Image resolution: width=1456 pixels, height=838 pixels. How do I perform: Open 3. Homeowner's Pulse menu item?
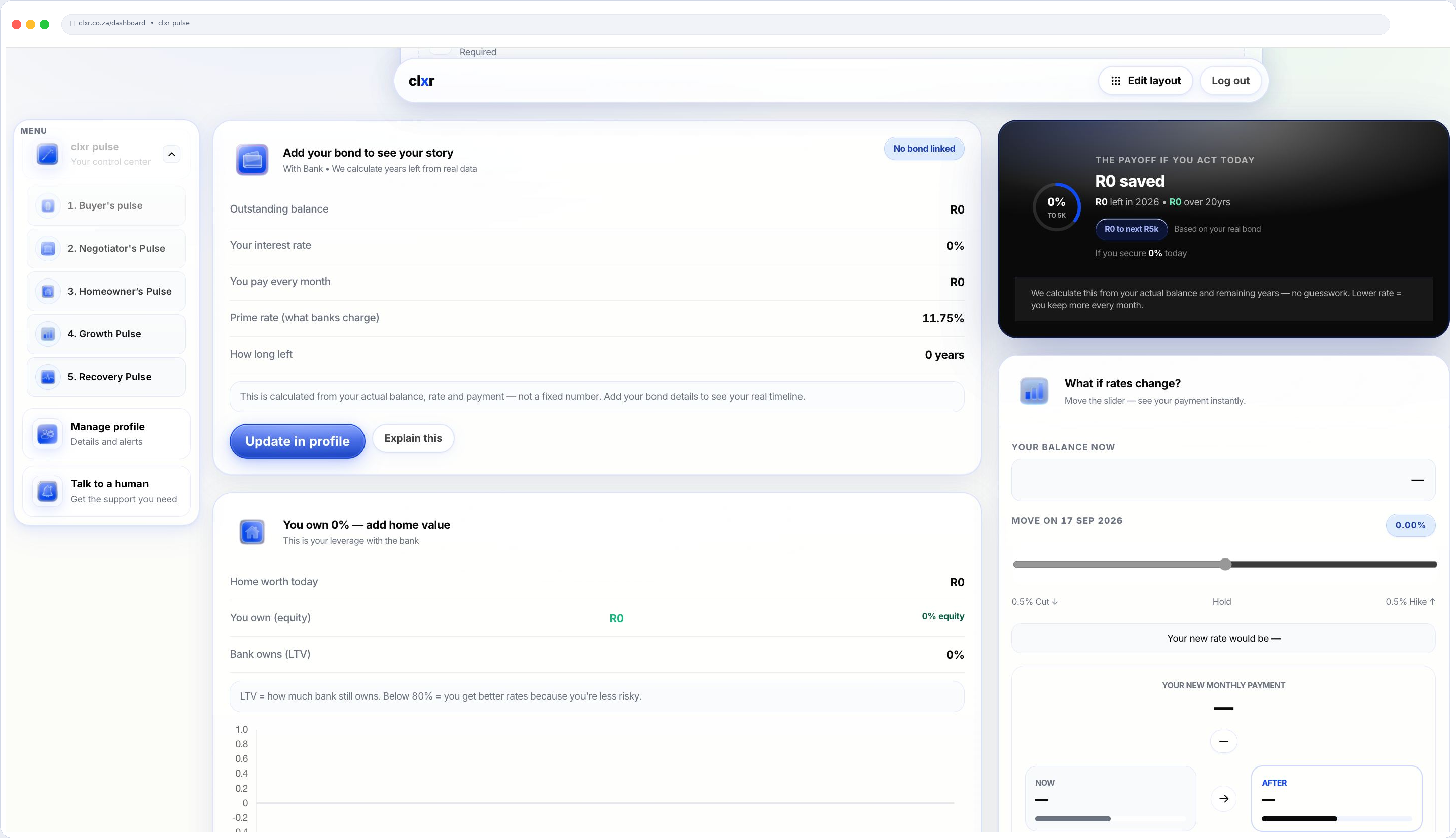pyautogui.click(x=106, y=291)
